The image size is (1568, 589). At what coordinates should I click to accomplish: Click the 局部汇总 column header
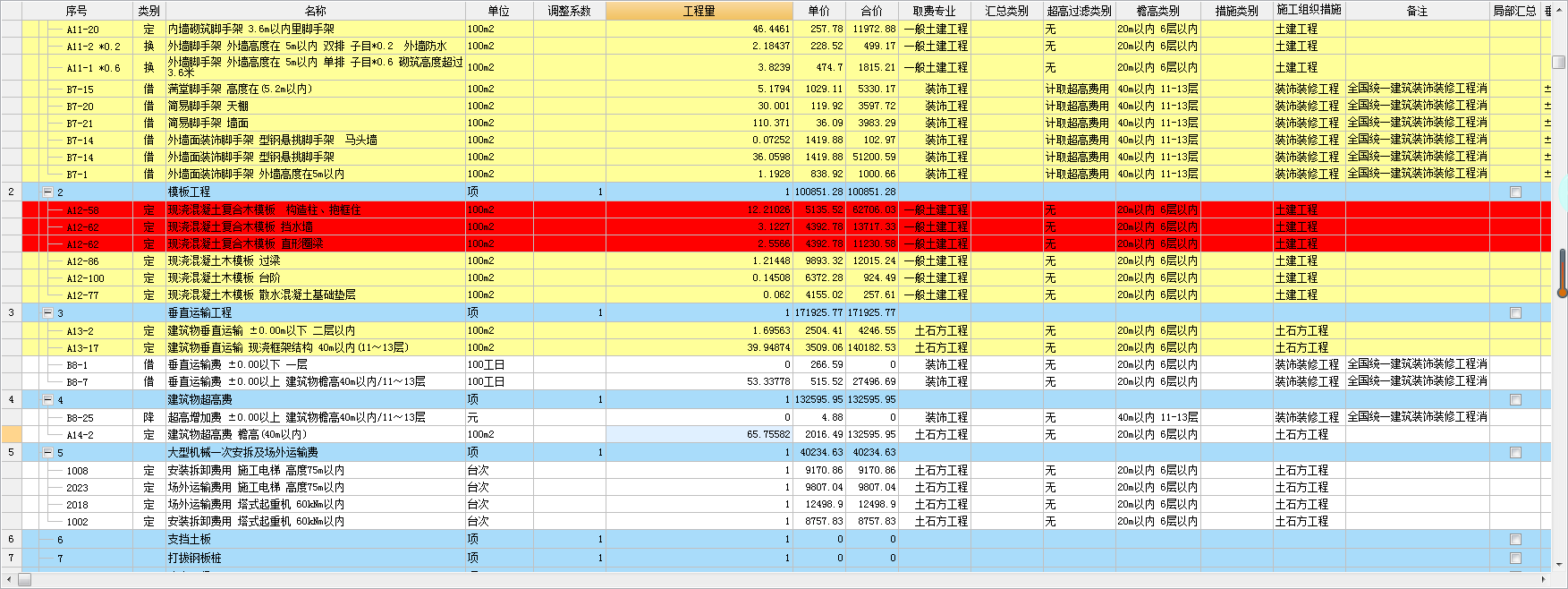pos(1515,11)
